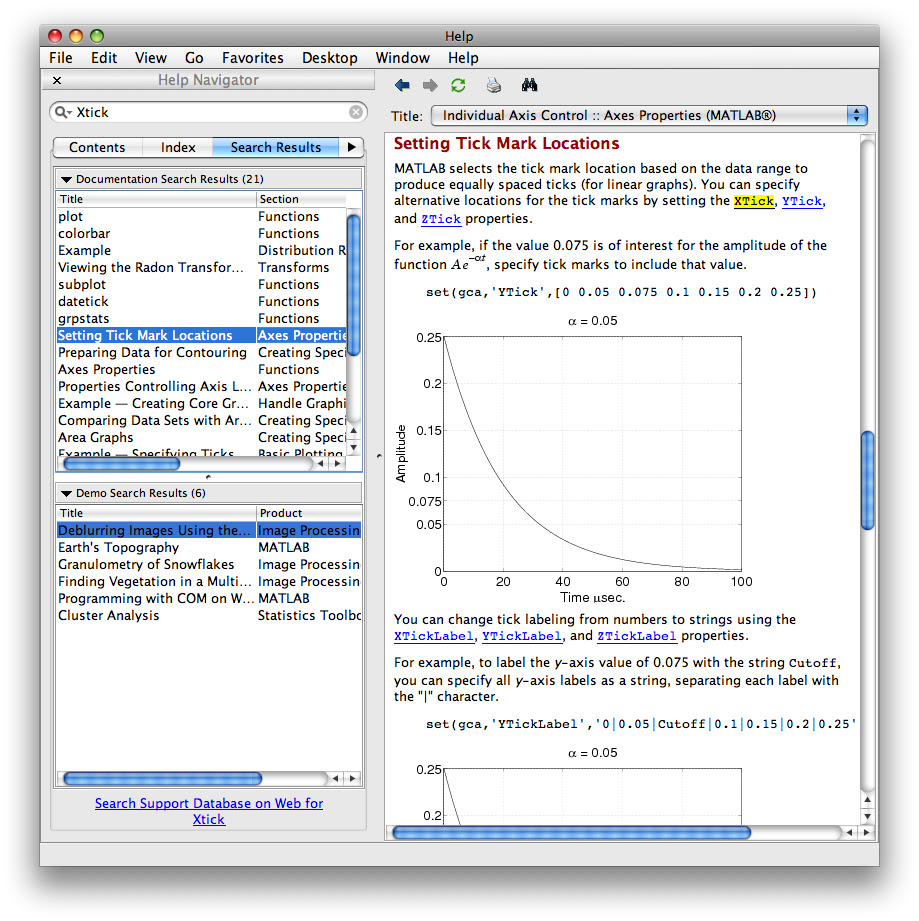Open the Axes Properties result
This screenshot has height=921, width=919.
point(201,369)
